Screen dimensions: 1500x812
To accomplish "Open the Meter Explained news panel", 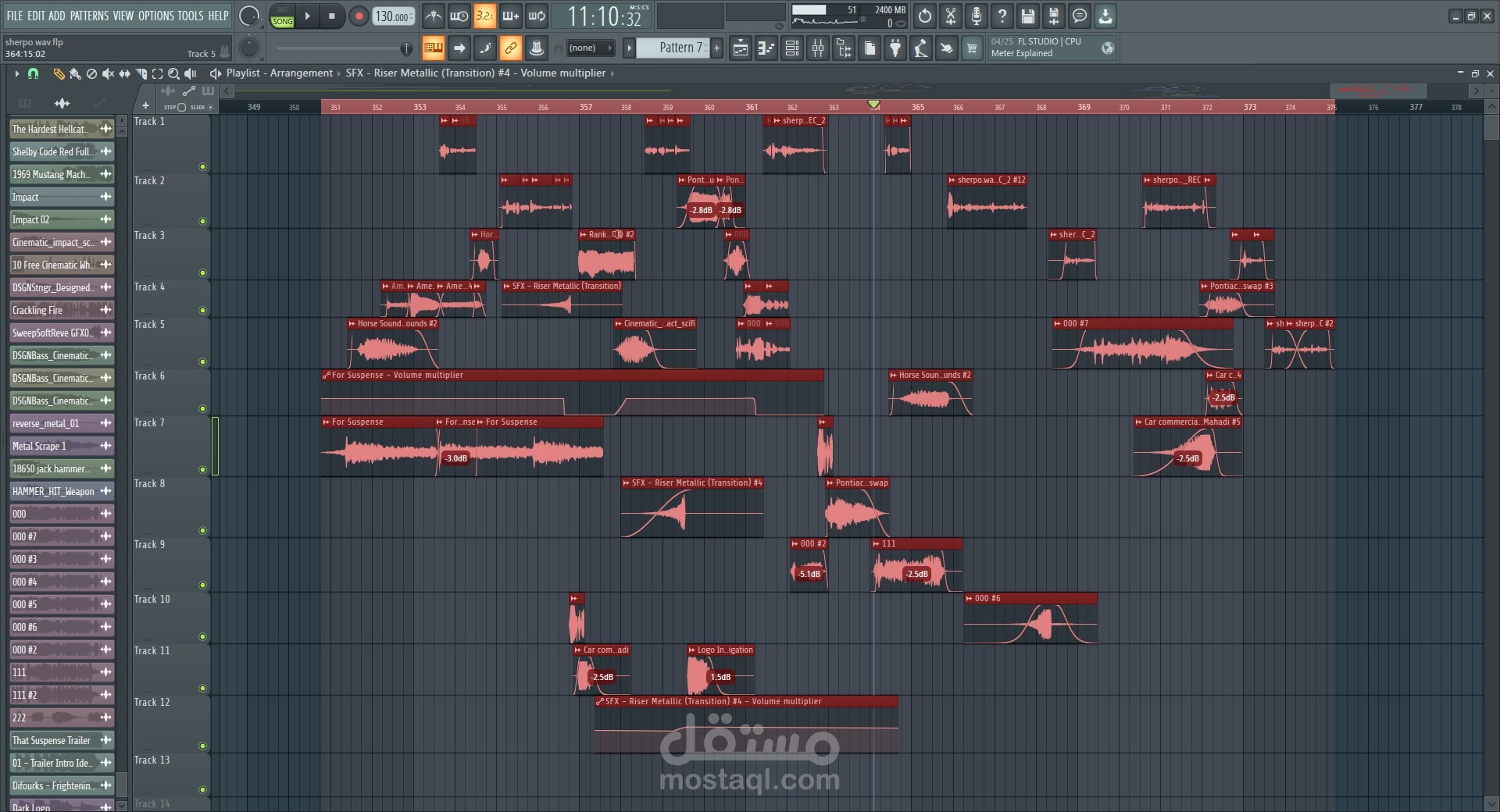I will coord(1052,48).
